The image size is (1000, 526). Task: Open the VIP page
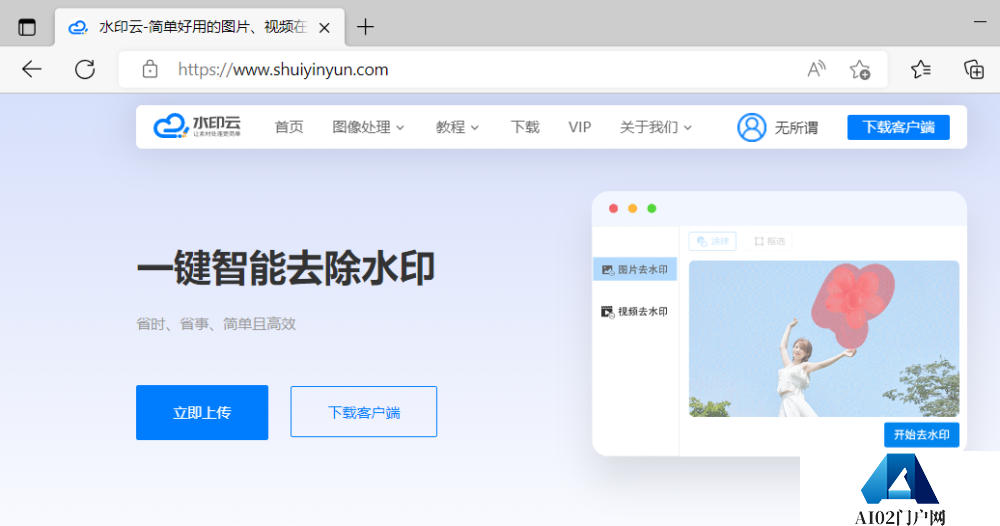pos(580,127)
